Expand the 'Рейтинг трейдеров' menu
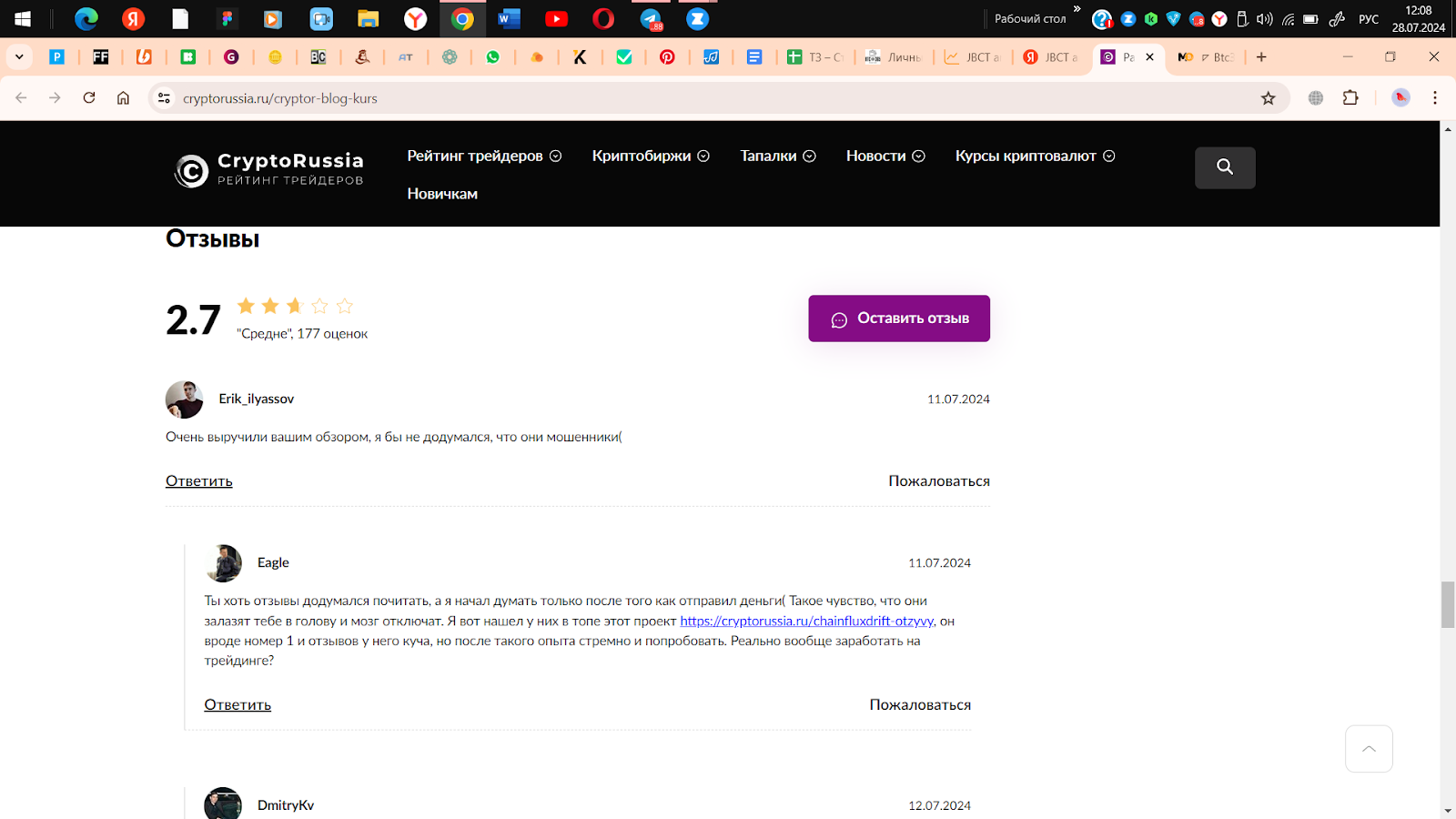The image size is (1456, 819). pos(484,156)
